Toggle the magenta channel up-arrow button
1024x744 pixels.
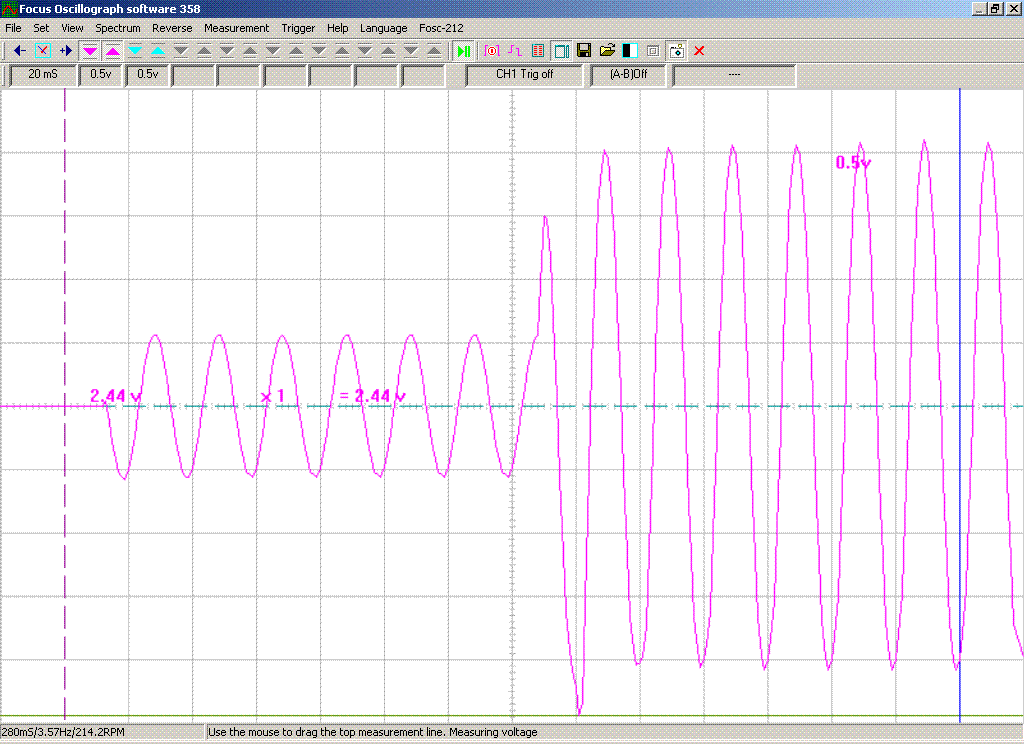tap(113, 50)
